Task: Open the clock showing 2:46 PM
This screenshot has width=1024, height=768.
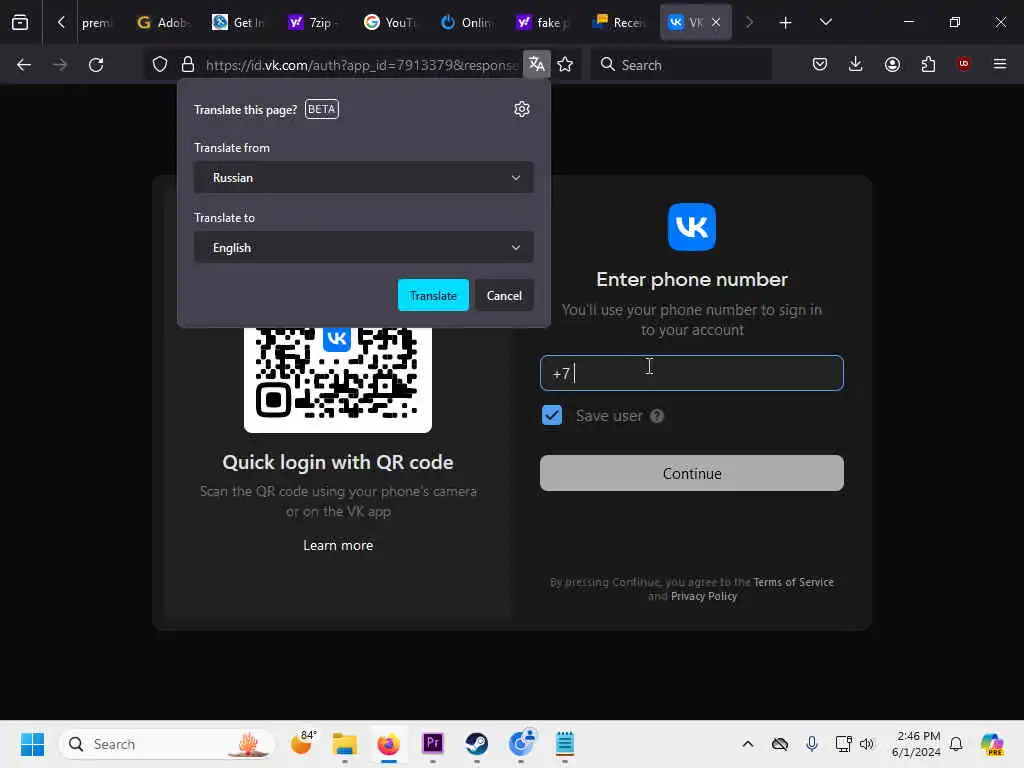Action: pyautogui.click(x=916, y=744)
